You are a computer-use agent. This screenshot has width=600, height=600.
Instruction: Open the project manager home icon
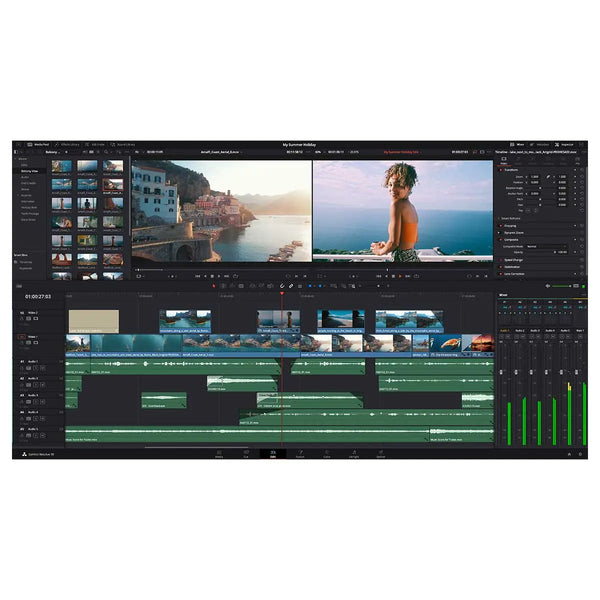tap(569, 454)
